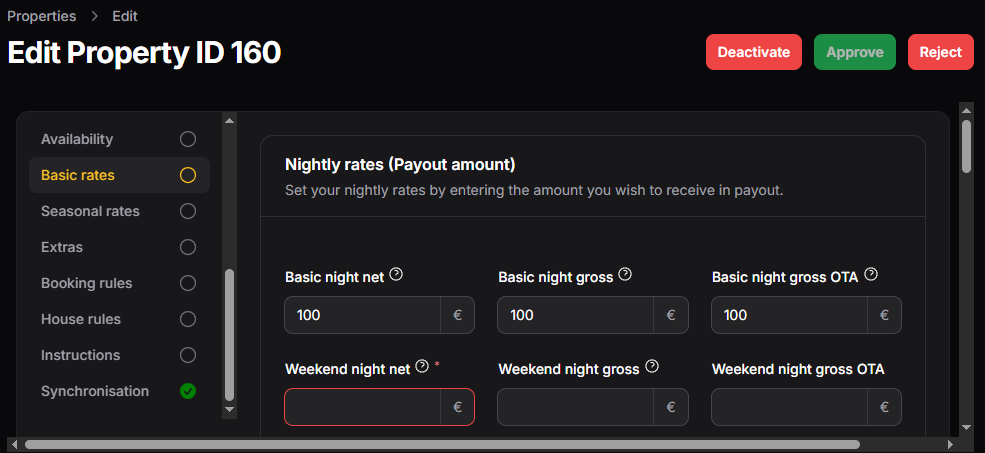This screenshot has height=453, width=985.
Task: Click the Deactivate button
Action: 753,52
